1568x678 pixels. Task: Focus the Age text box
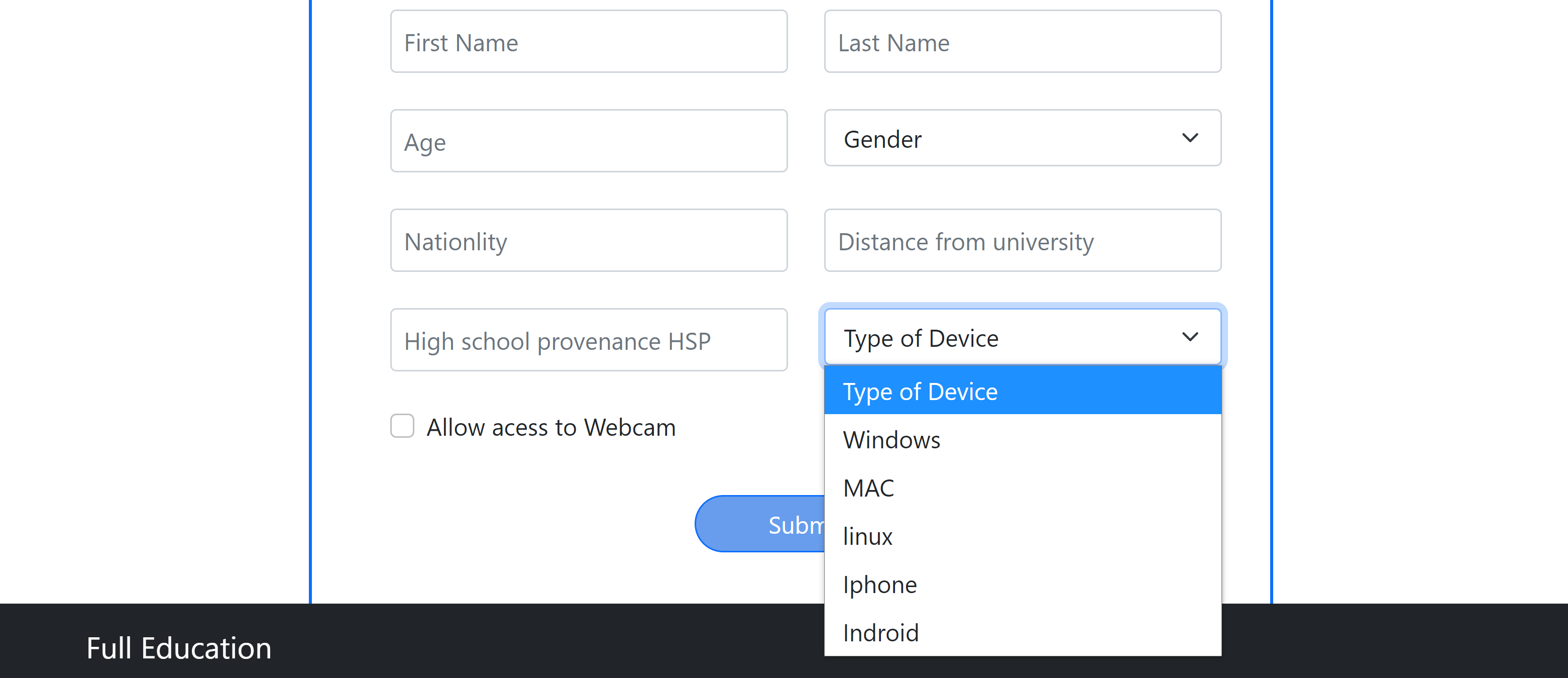[x=589, y=141]
